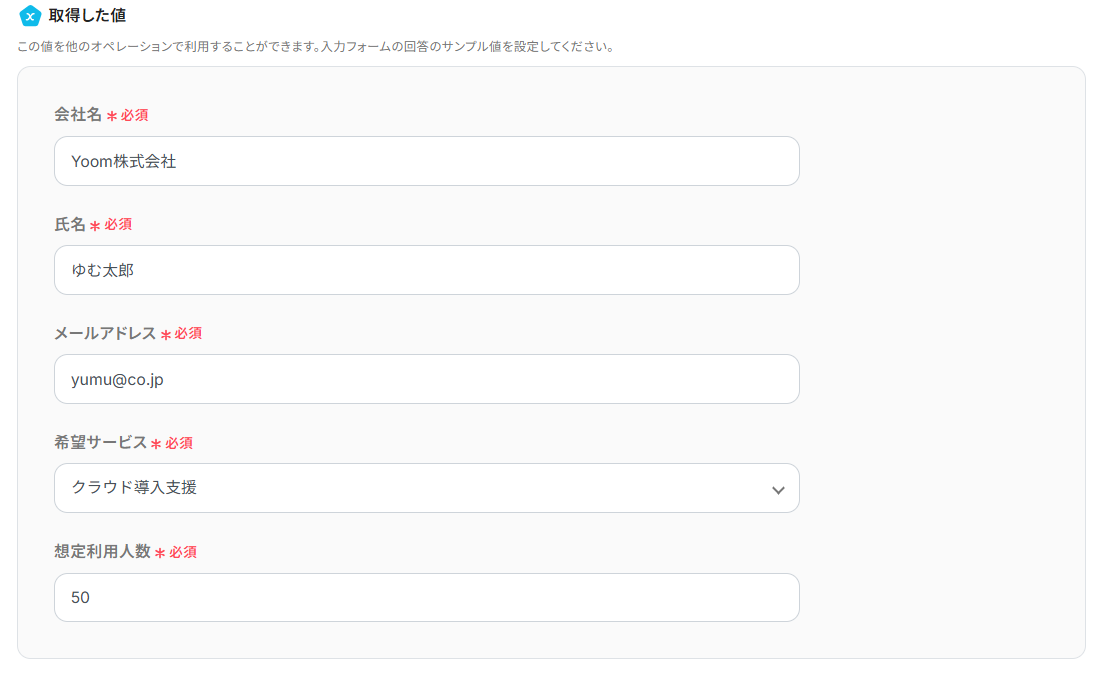Click the 取得した値 heading text
This screenshot has height=680, width=1113.
coord(87,16)
